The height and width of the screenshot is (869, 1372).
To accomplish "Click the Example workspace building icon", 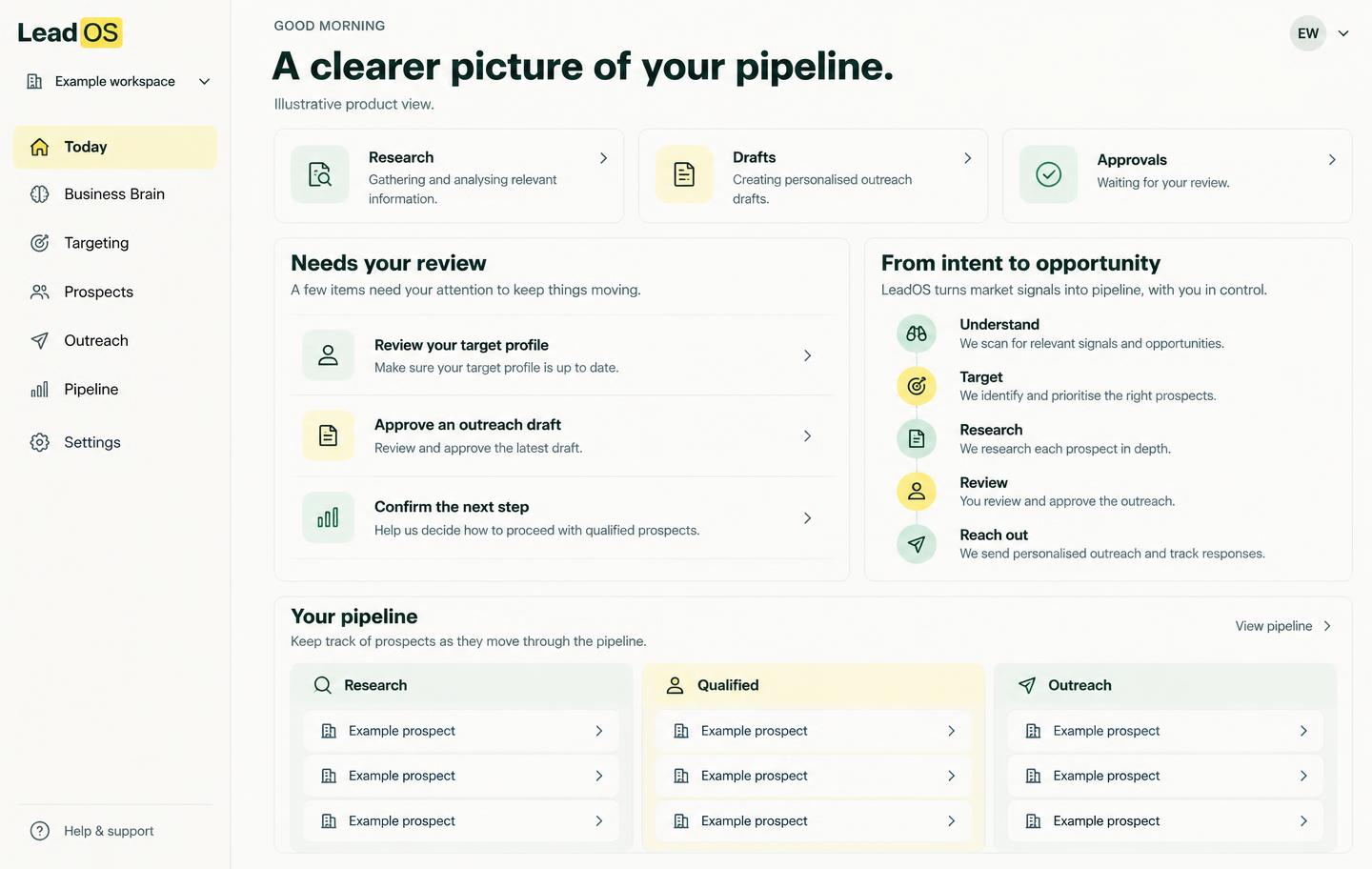I will pyautogui.click(x=34, y=82).
